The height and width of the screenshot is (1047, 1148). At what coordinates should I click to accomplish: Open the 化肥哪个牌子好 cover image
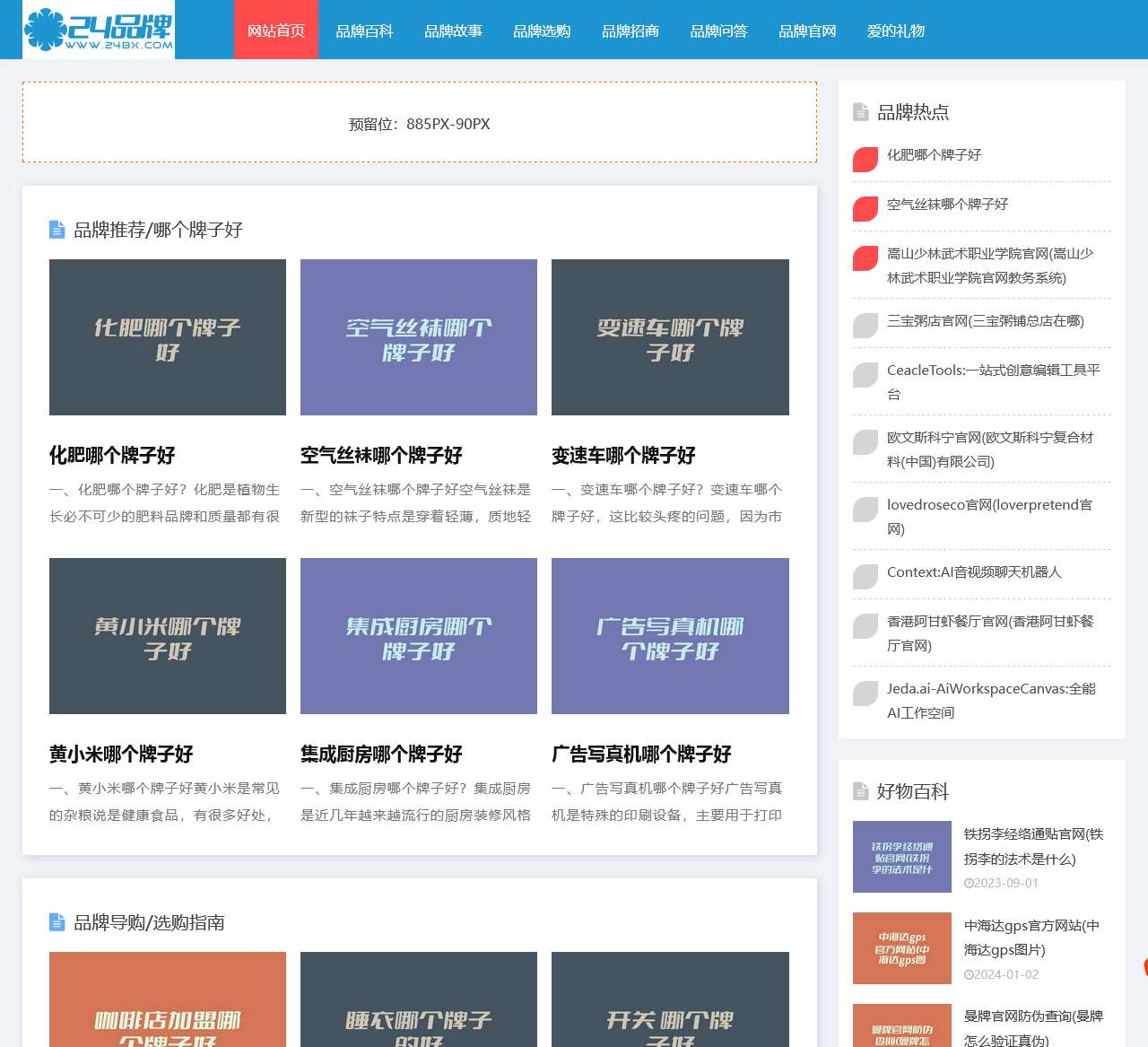[x=168, y=337]
